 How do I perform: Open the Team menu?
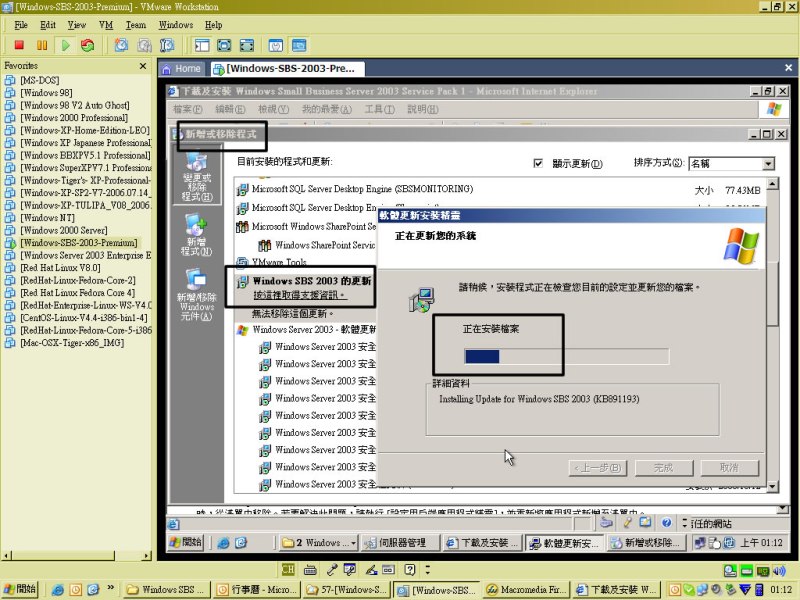[x=136, y=24]
